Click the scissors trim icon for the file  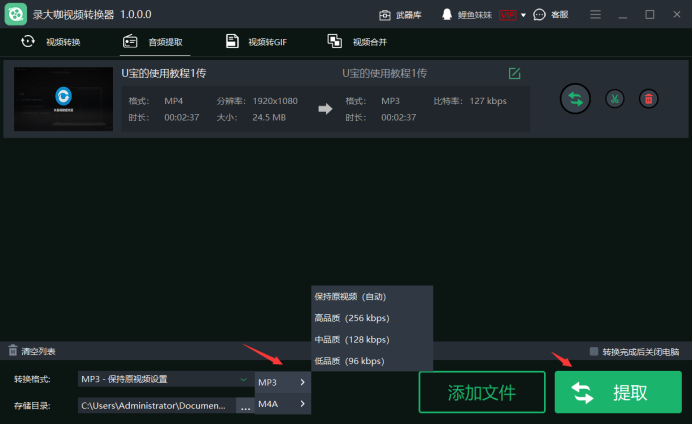[614, 99]
